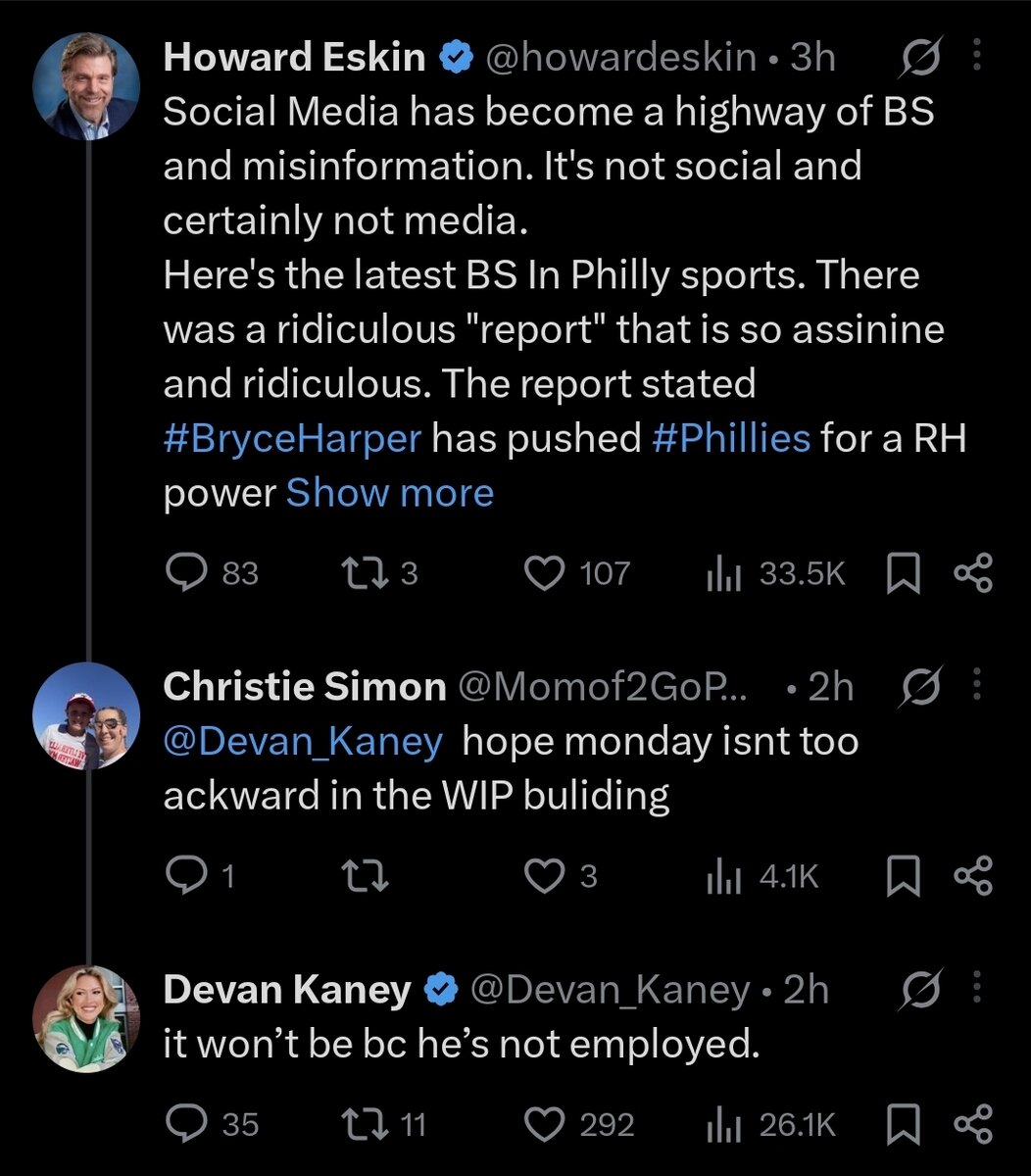This screenshot has width=1031, height=1176.
Task: Open the #Phillies hashtag
Action: (x=731, y=438)
